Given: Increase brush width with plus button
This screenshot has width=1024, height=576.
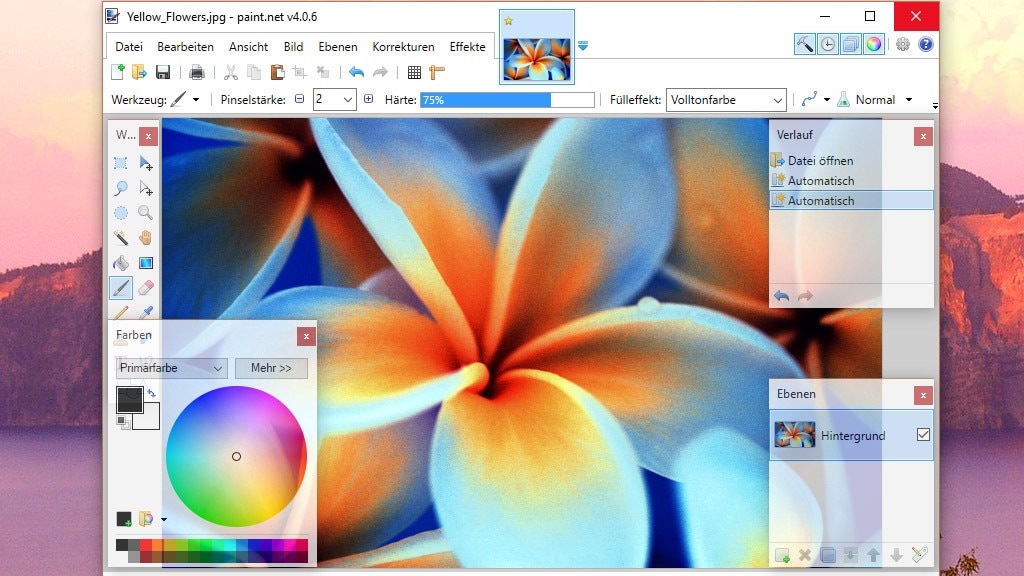Looking at the screenshot, I should coord(368,99).
